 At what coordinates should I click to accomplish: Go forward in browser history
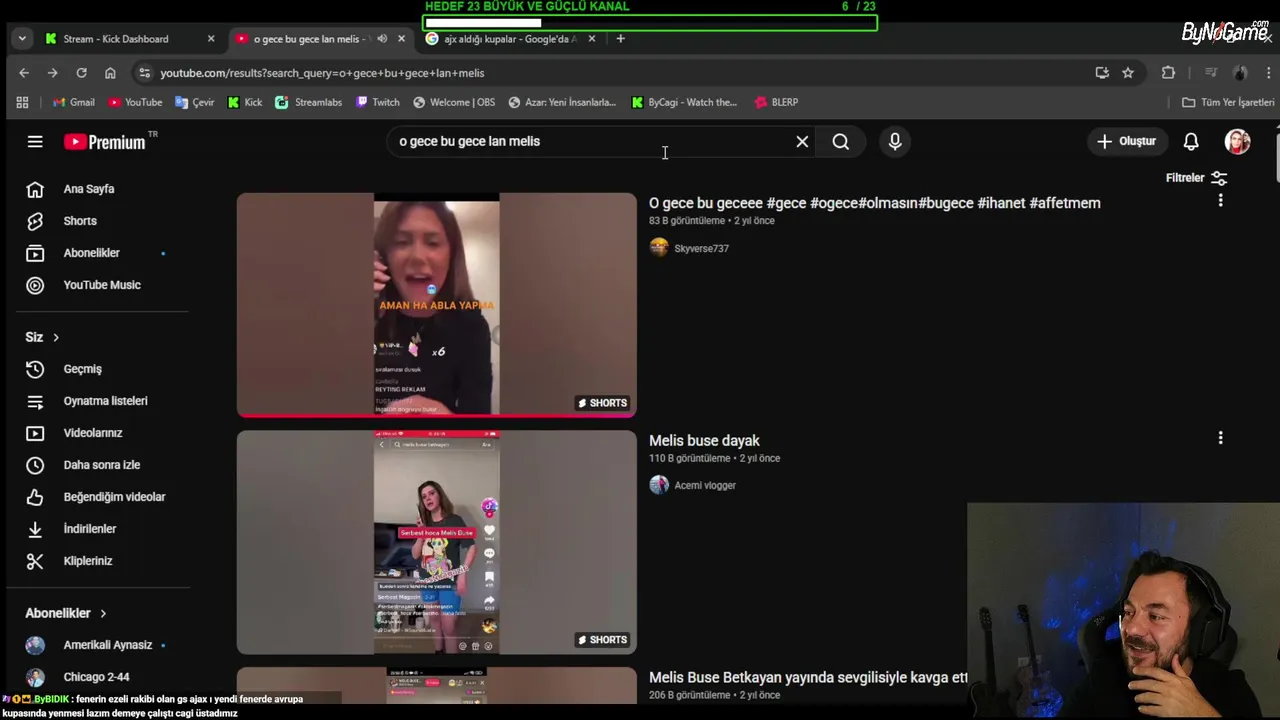coord(53,73)
